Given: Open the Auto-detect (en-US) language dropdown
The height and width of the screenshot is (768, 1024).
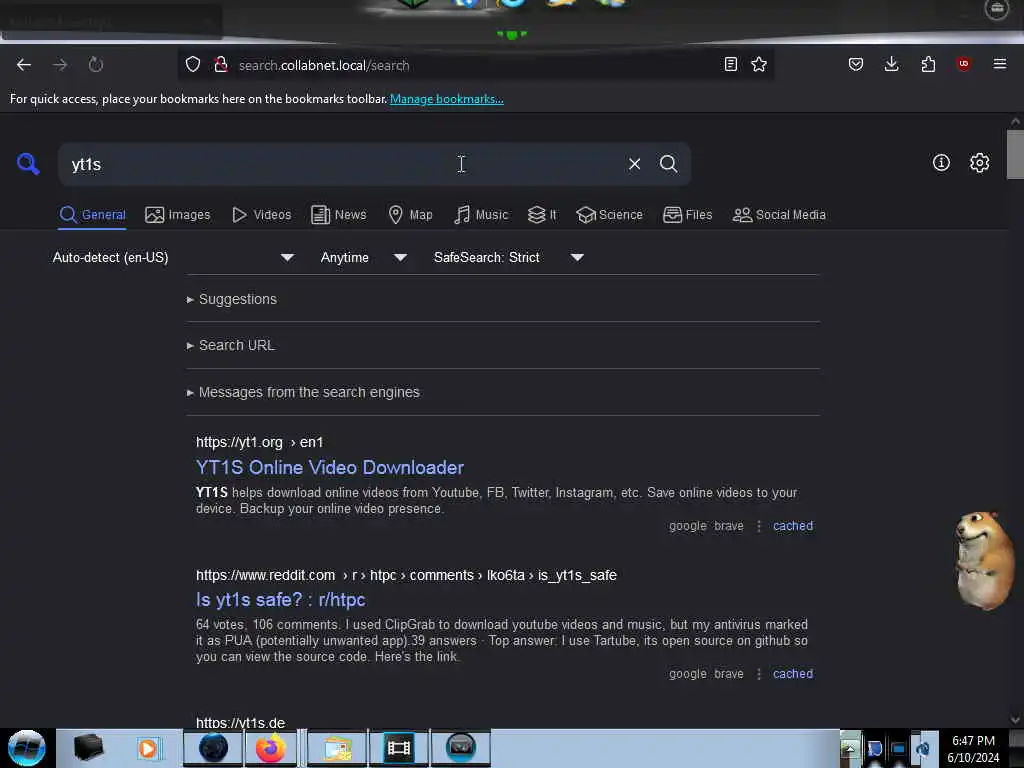Looking at the screenshot, I should point(173,257).
